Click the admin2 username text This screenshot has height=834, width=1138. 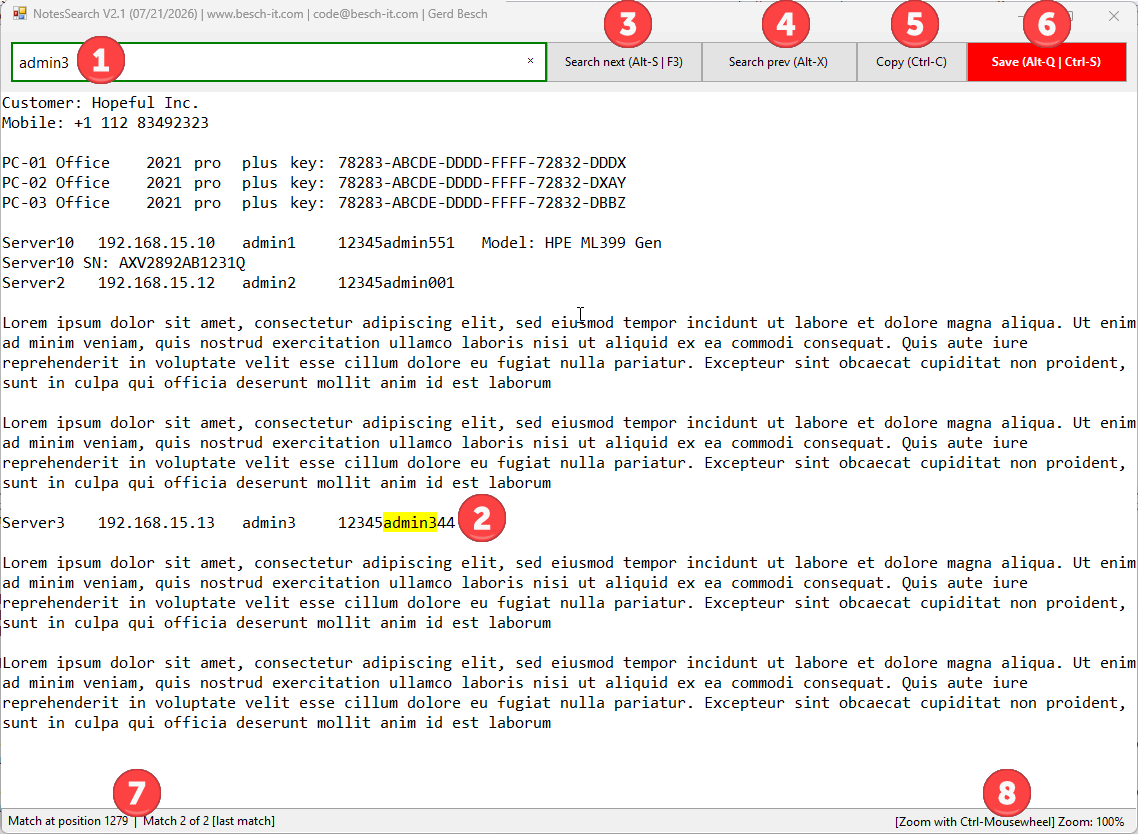tap(269, 282)
